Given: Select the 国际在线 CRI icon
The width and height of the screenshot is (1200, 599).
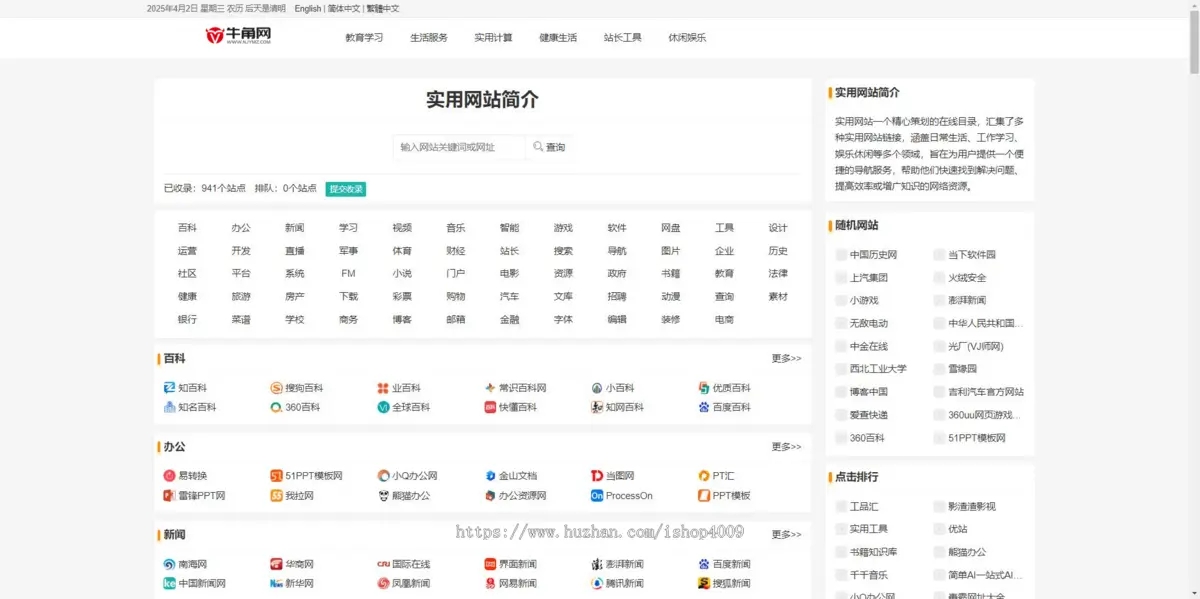Looking at the screenshot, I should pyautogui.click(x=383, y=564).
